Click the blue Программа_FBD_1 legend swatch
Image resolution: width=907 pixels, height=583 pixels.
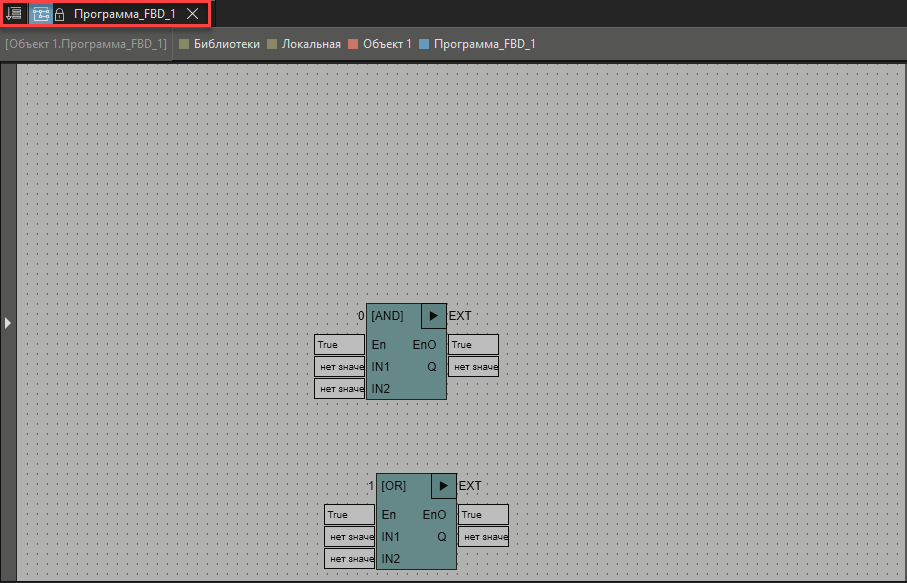click(424, 44)
